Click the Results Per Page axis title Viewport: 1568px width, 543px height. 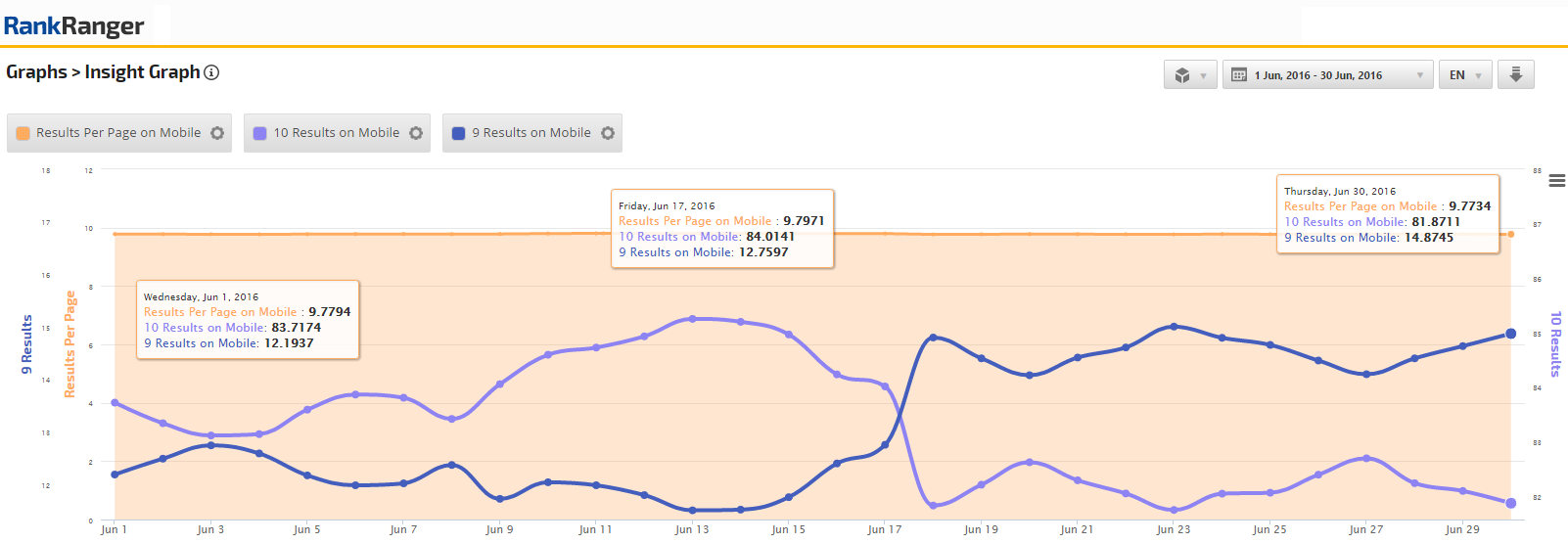point(70,344)
